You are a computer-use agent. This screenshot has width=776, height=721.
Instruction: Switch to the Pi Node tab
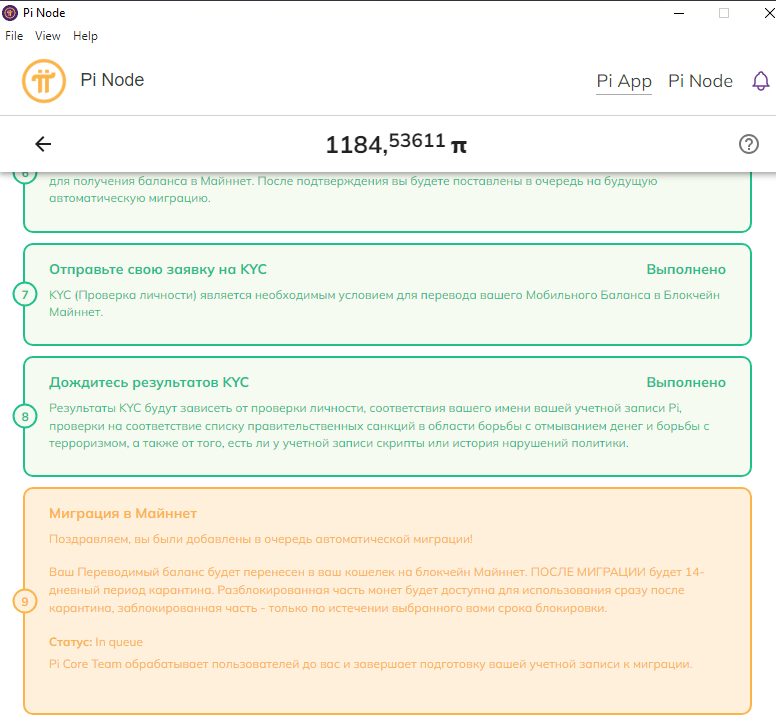(700, 81)
